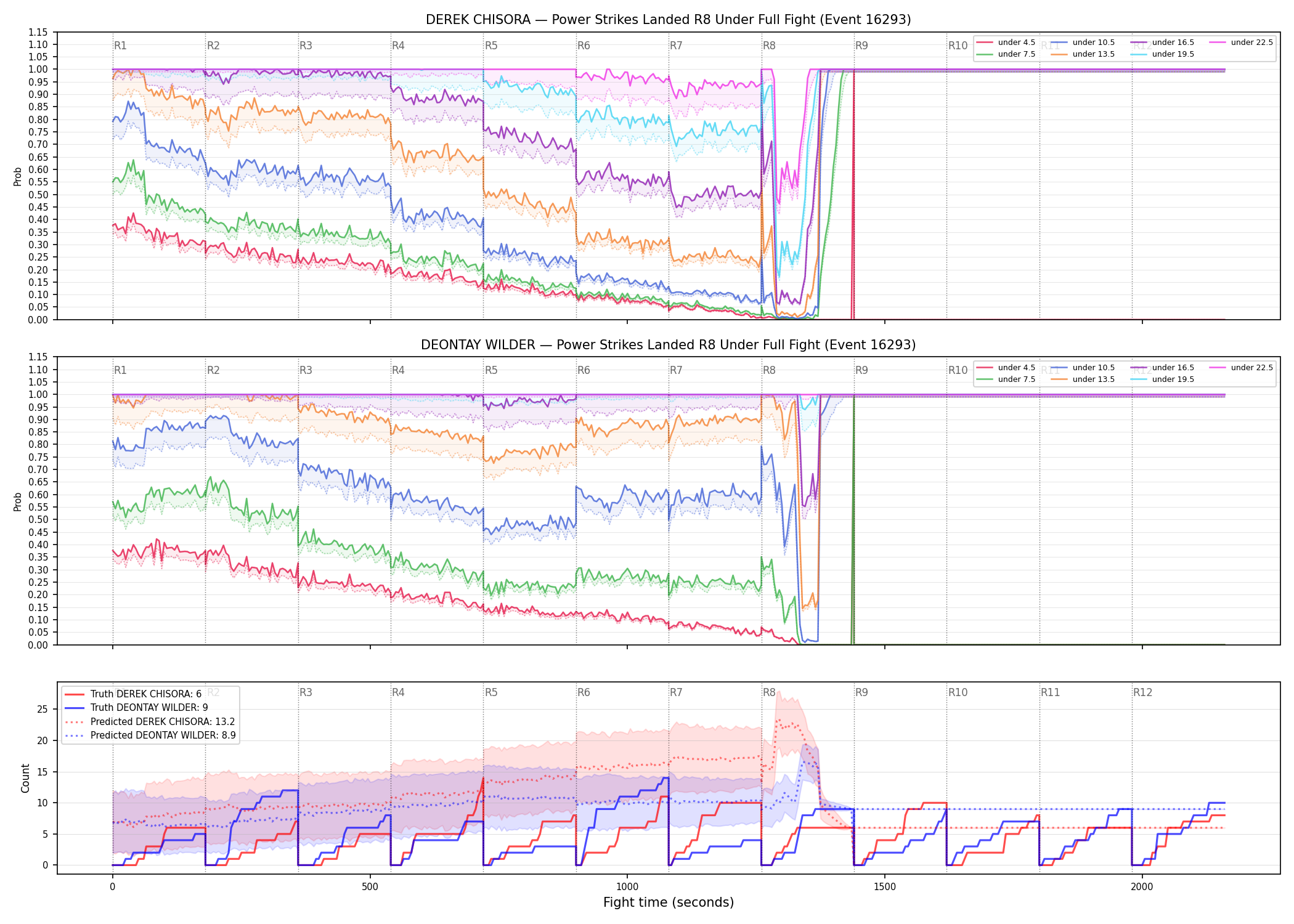This screenshot has width=1294, height=924.
Task: Click the R10 round marker in Count chart
Action: pyautogui.click(x=958, y=692)
